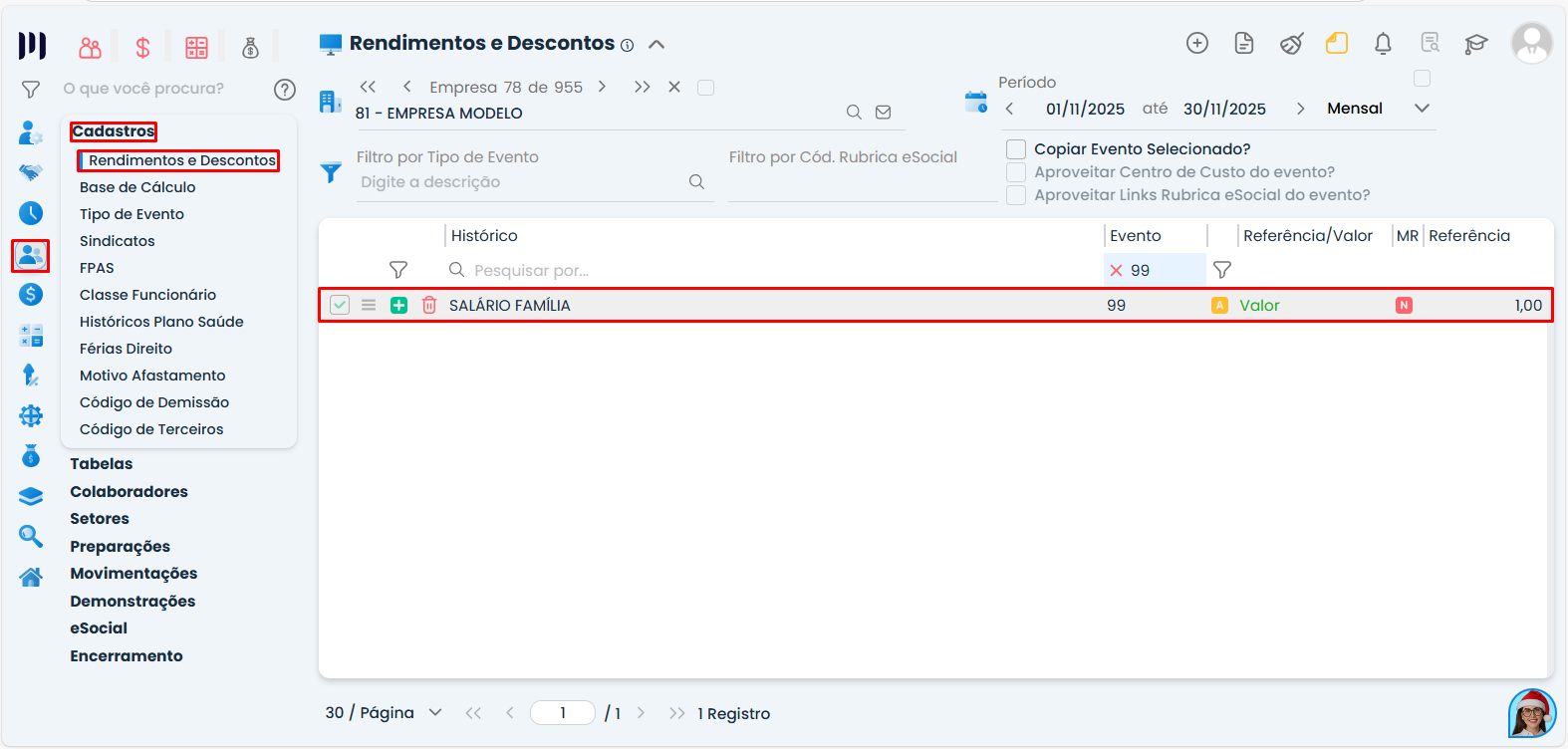Click the company search magnifier icon
The height and width of the screenshot is (749, 1568).
click(x=854, y=113)
